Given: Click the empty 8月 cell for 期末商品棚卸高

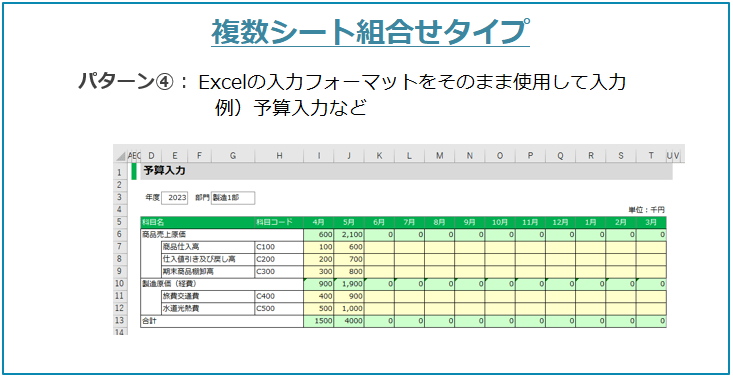Looking at the screenshot, I should point(439,271).
